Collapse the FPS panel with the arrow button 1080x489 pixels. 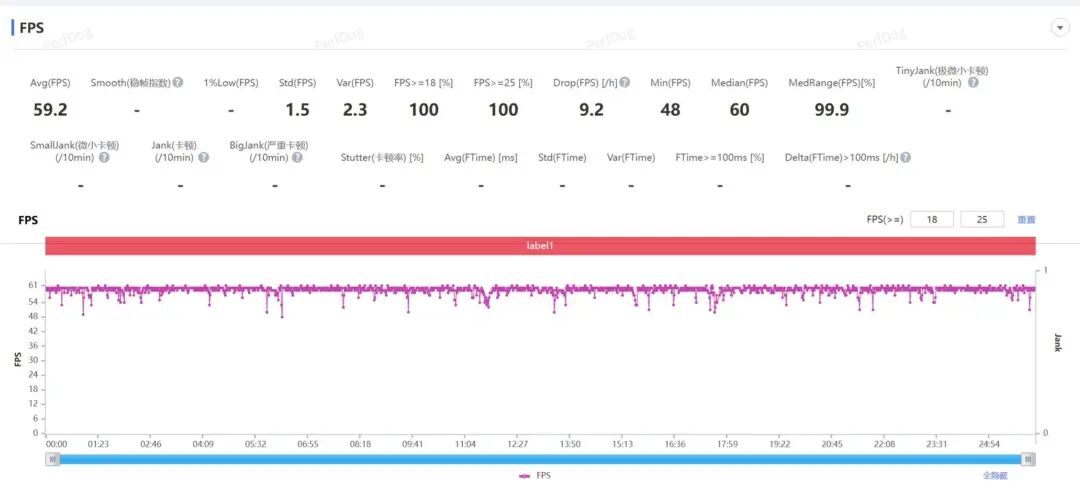pos(1059,28)
